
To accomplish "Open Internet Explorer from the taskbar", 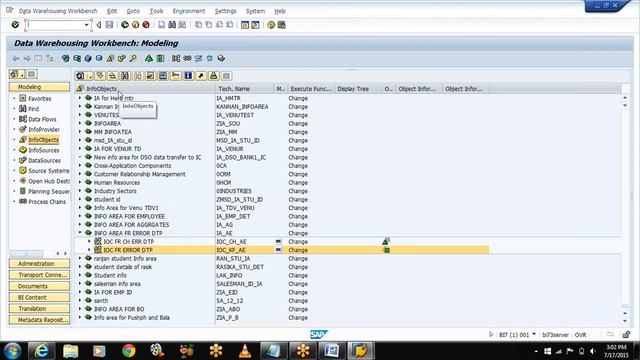I will 42,351.
